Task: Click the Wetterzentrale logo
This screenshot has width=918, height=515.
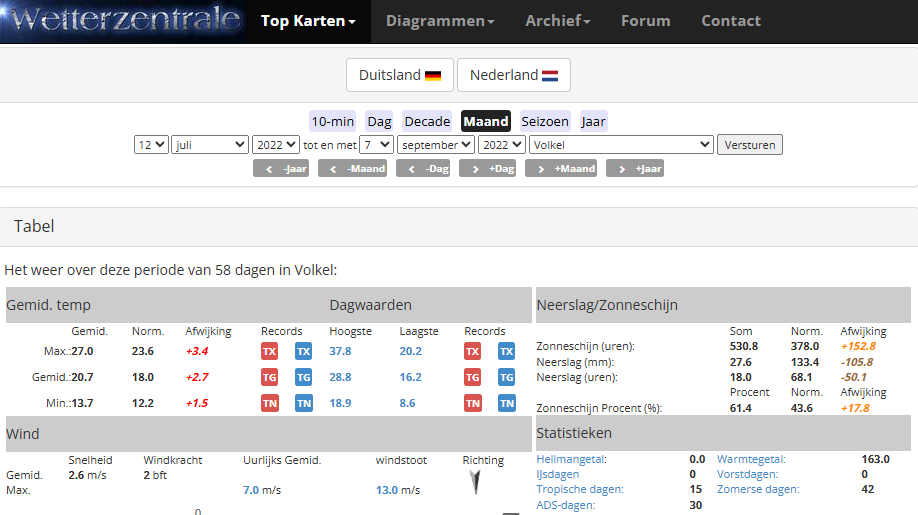Action: (125, 19)
